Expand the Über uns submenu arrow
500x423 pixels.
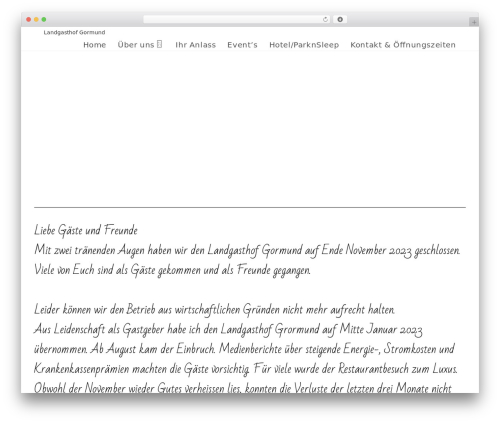click(x=160, y=44)
